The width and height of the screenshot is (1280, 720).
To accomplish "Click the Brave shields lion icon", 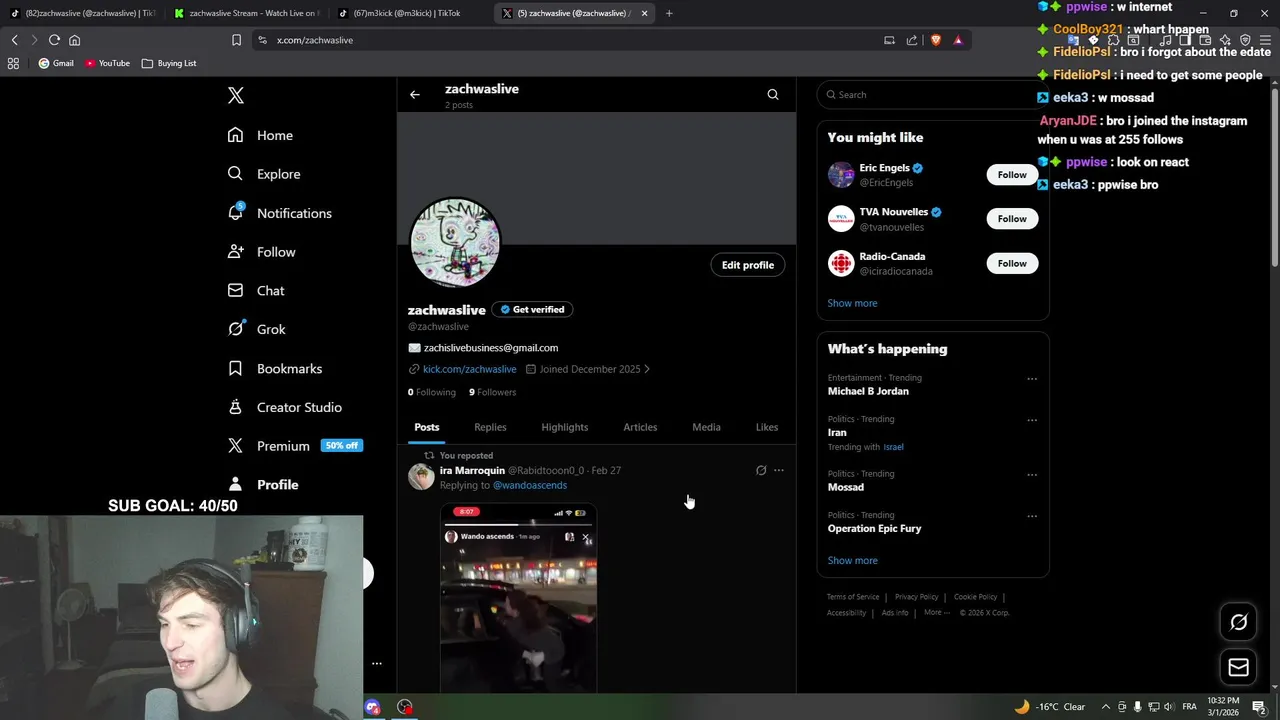I will coord(937,40).
